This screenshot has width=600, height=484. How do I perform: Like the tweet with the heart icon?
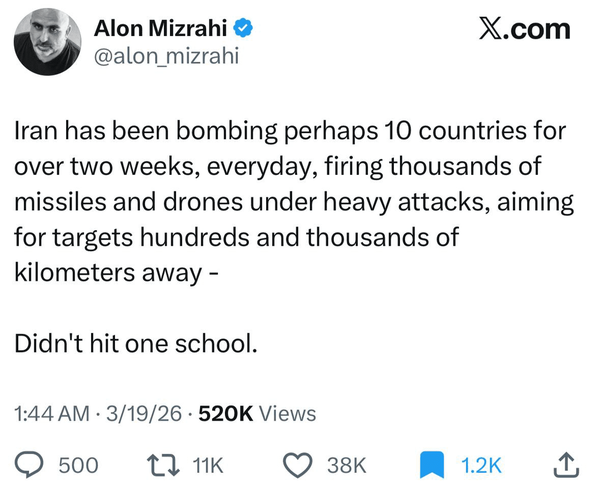tap(296, 464)
